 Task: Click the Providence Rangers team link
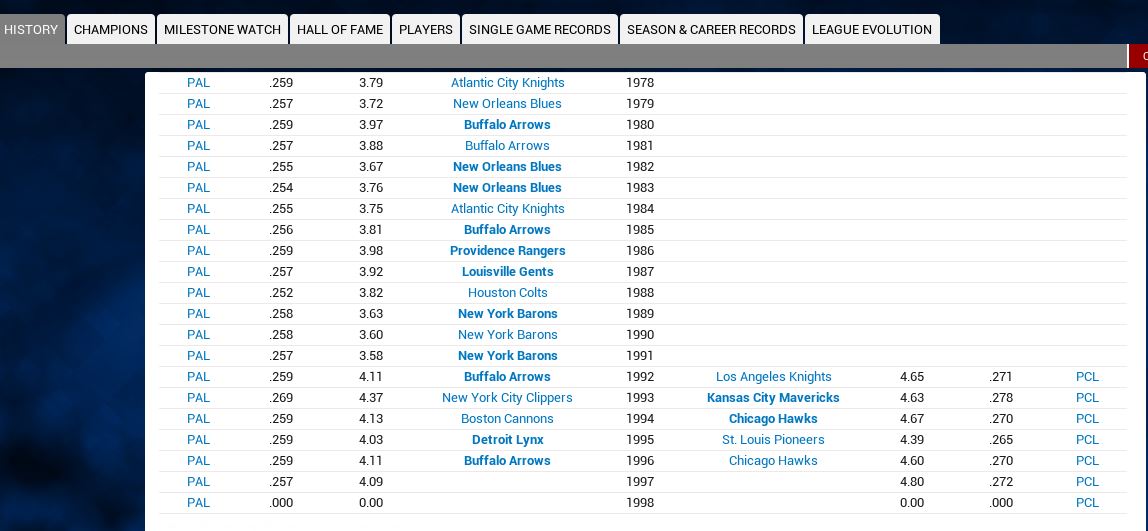507,251
